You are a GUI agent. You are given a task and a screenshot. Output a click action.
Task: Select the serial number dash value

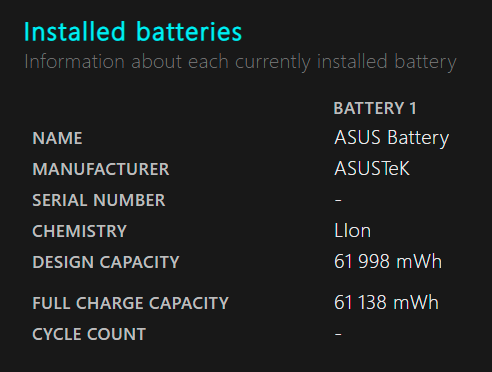pyautogui.click(x=338, y=200)
